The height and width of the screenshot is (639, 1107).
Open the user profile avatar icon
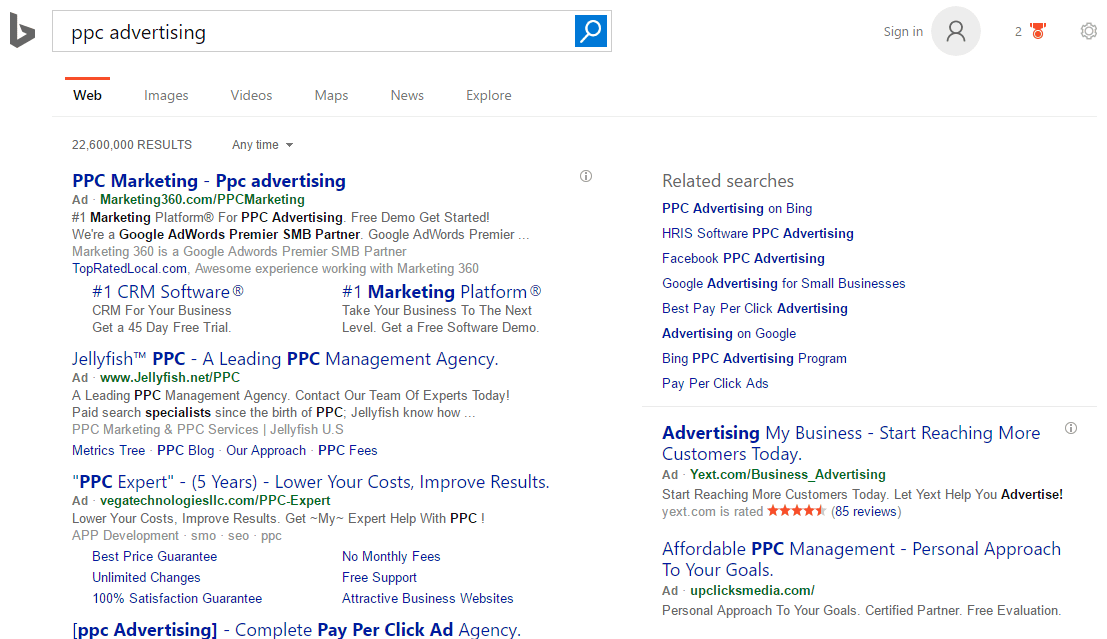pos(956,31)
